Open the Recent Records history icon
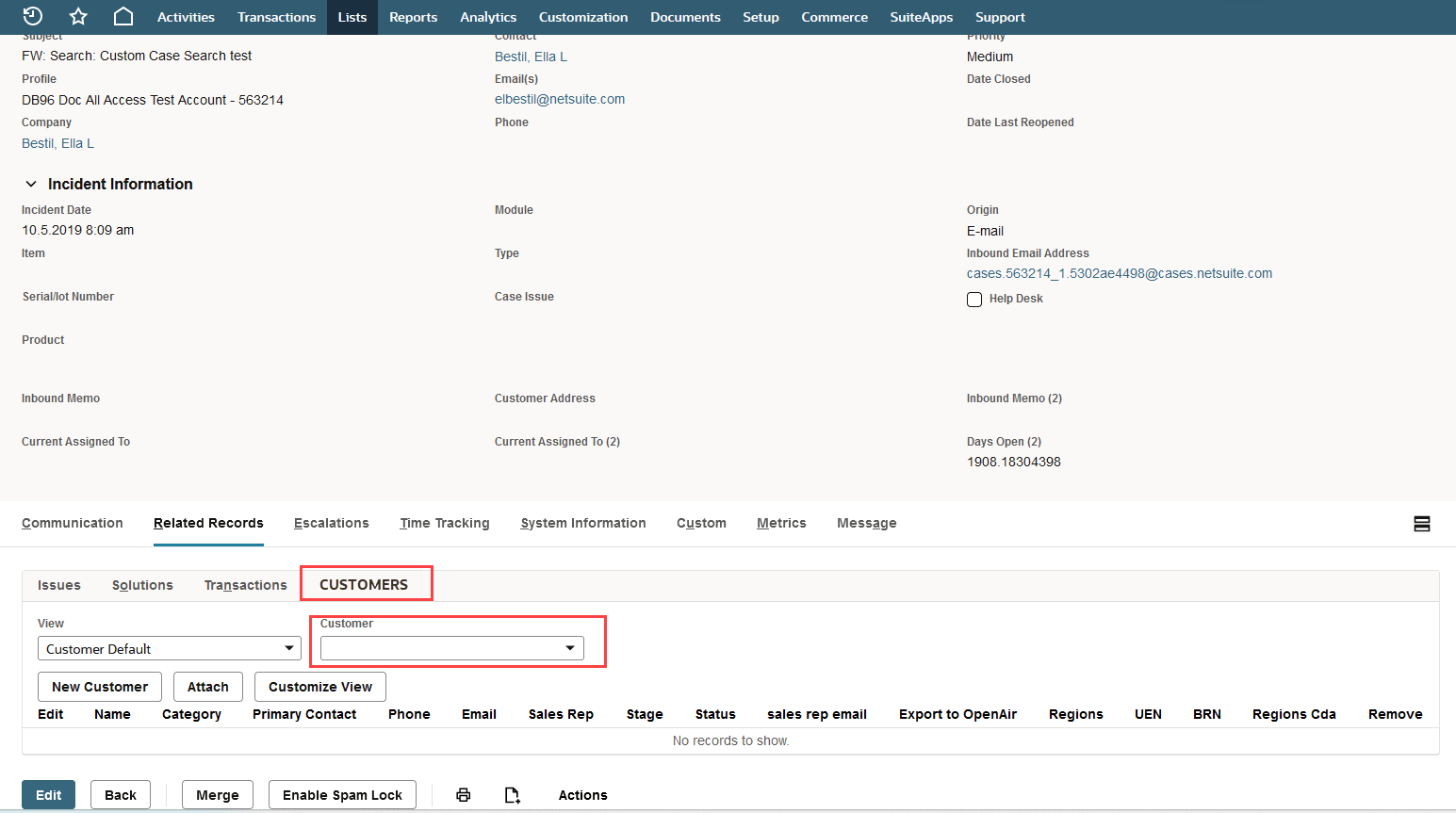Screen dimensions: 1456x813 [33, 16]
